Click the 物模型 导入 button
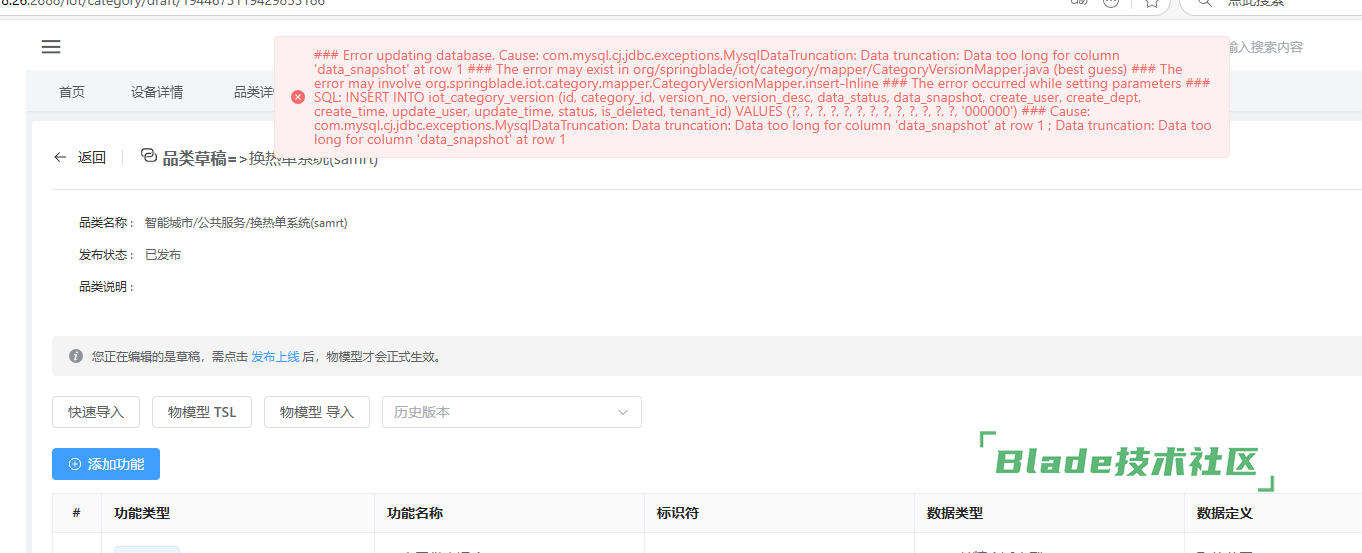The width and height of the screenshot is (1362, 553). tap(317, 412)
